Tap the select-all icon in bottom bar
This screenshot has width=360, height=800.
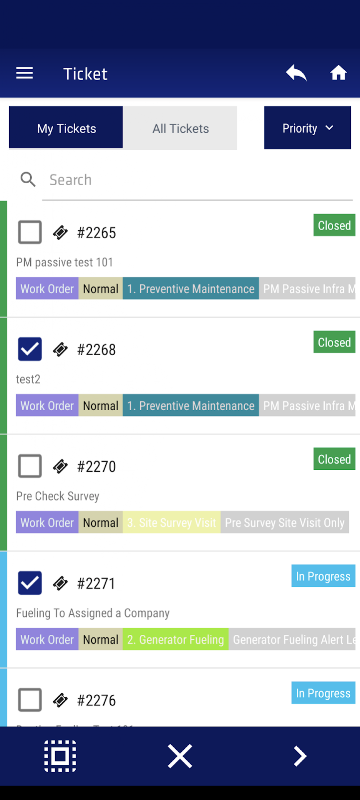(x=60, y=756)
